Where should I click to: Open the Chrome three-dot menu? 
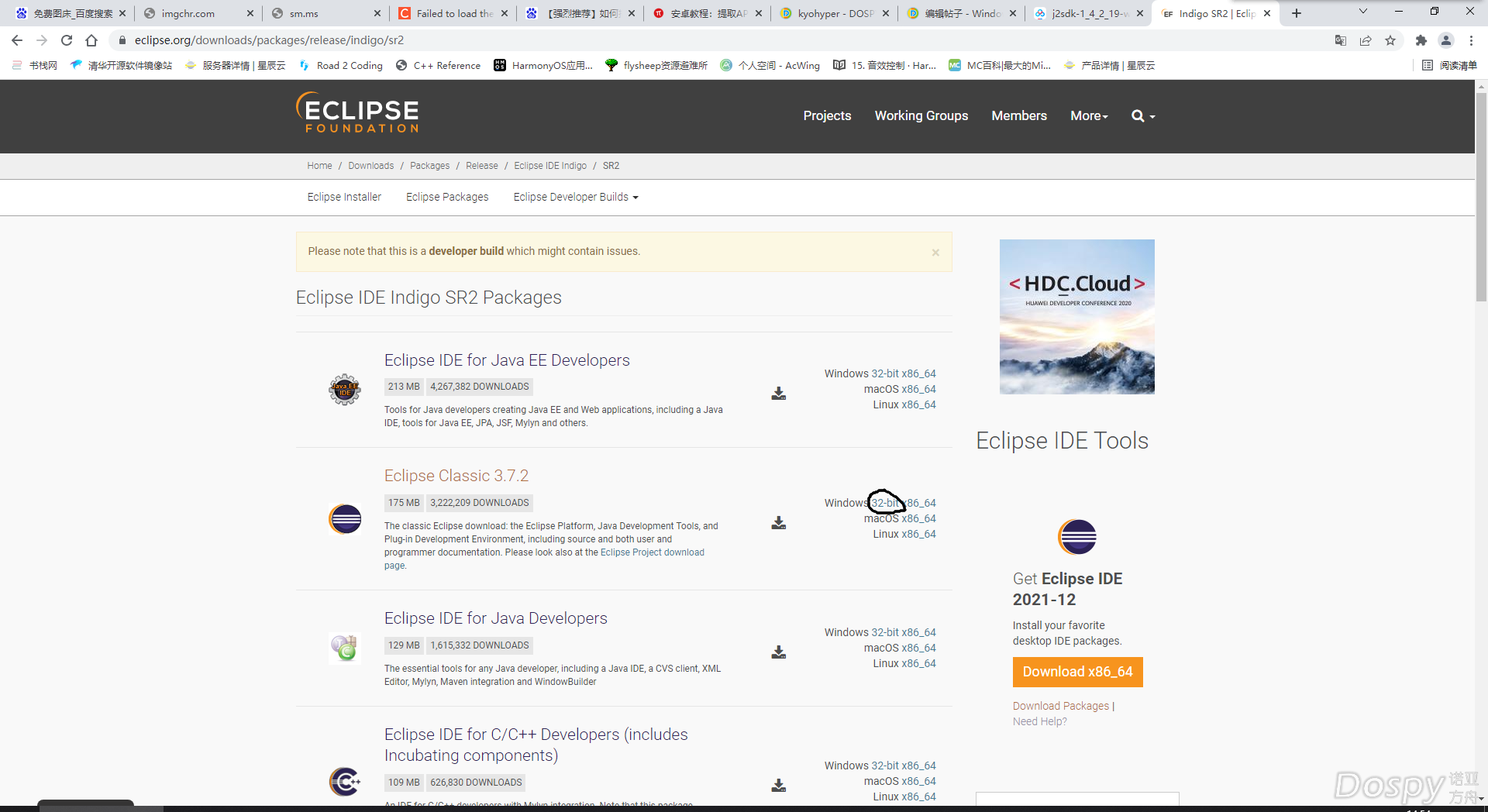click(1471, 40)
